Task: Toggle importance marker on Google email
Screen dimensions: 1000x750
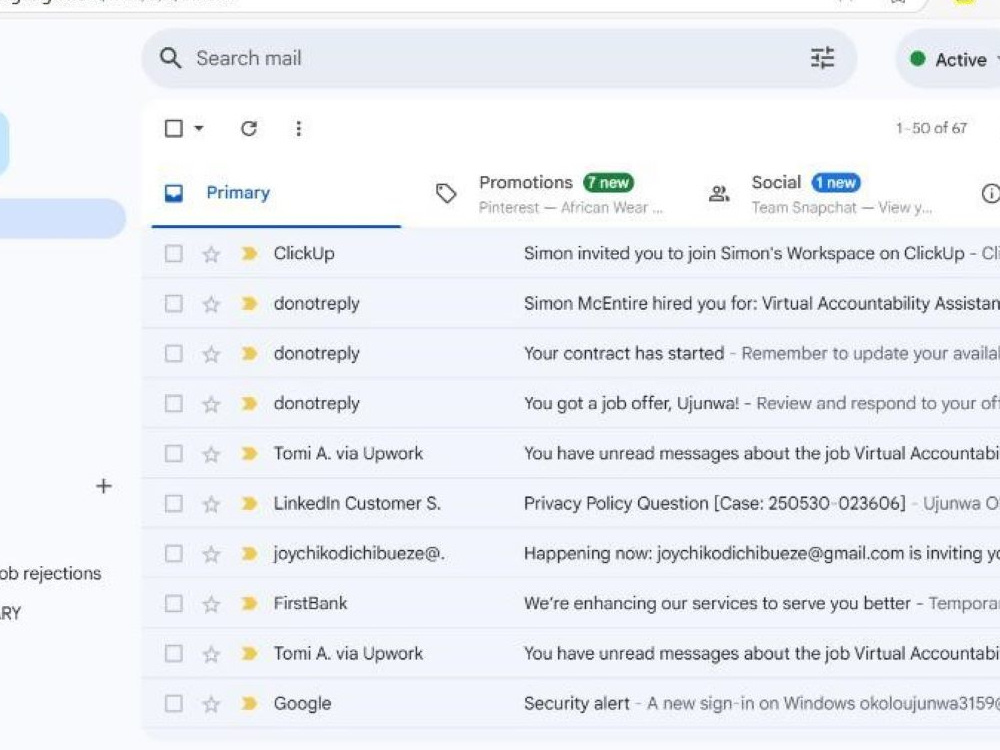Action: [249, 703]
